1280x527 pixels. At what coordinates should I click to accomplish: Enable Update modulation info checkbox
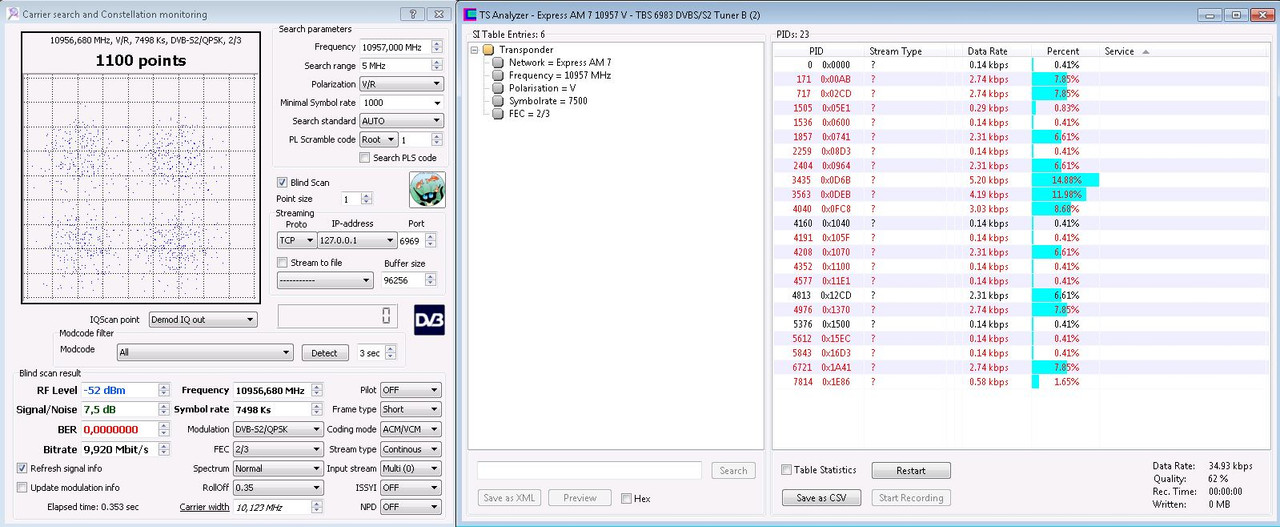[x=22, y=487]
